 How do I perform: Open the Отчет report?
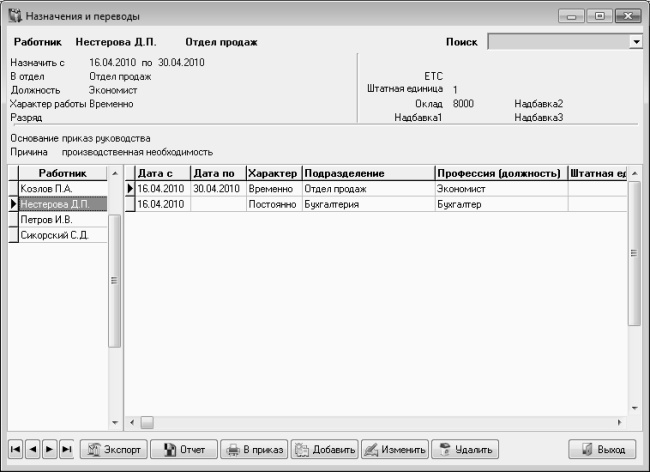(x=183, y=449)
